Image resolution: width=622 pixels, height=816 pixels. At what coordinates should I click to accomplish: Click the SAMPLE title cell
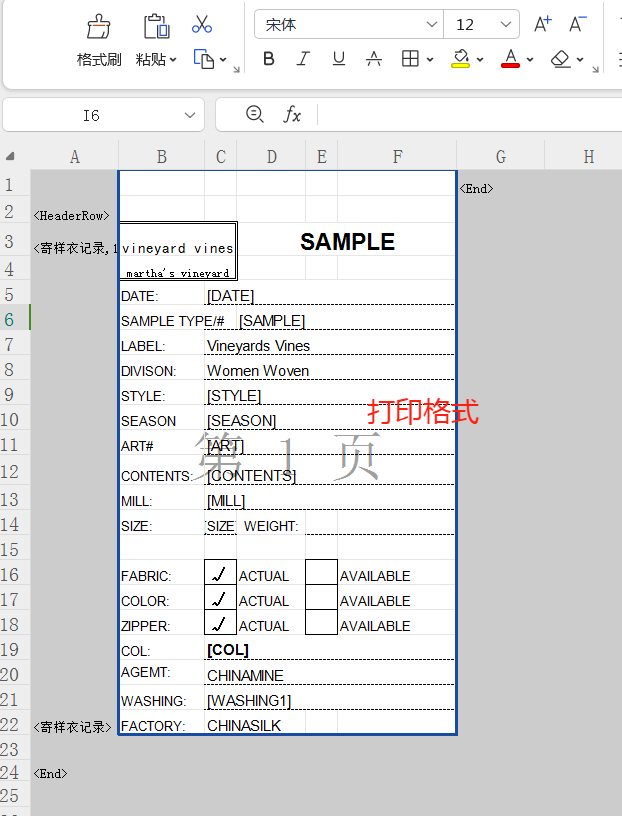tap(347, 242)
